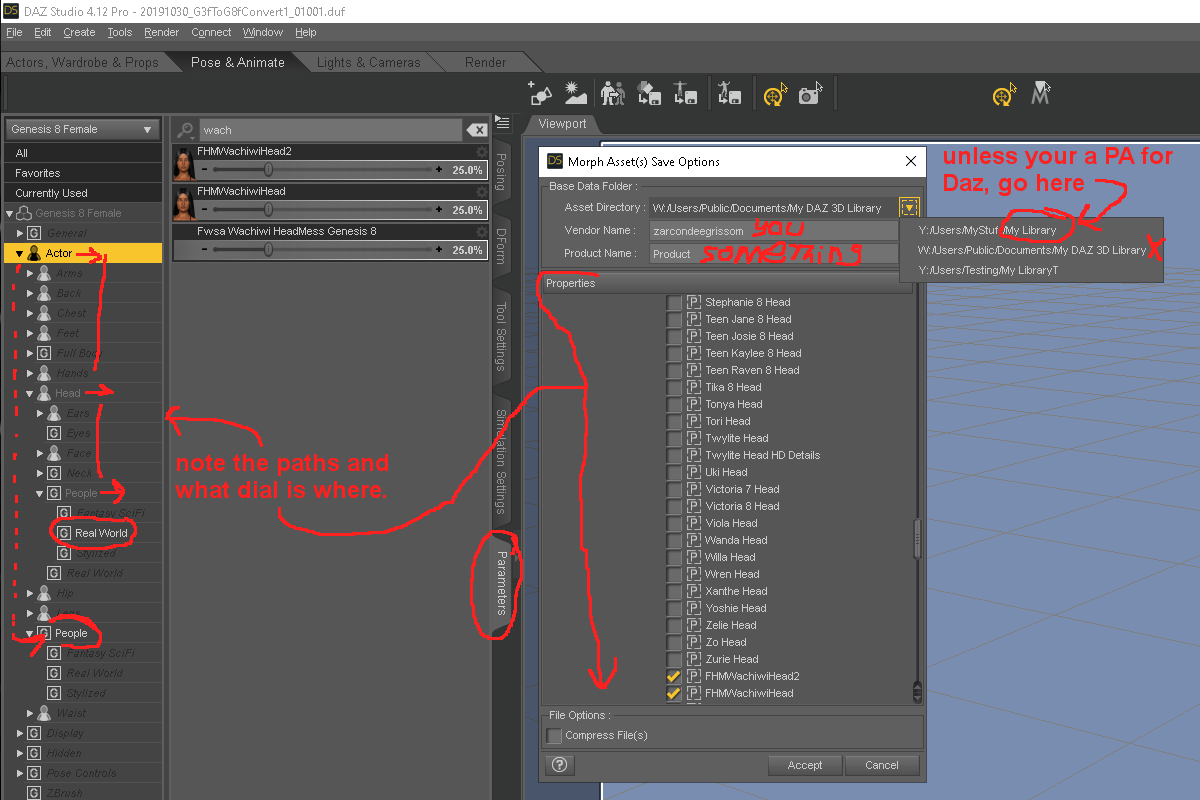This screenshot has height=800, width=1200.
Task: Expand the Display tree node
Action: (20, 733)
